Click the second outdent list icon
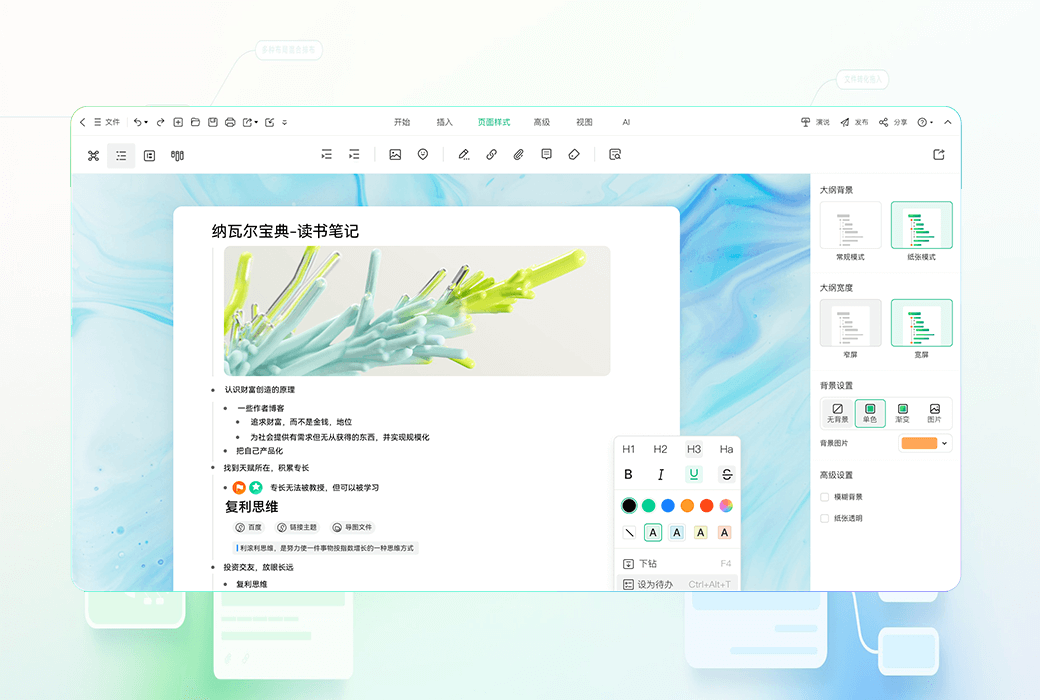The height and width of the screenshot is (700, 1040). [x=354, y=155]
